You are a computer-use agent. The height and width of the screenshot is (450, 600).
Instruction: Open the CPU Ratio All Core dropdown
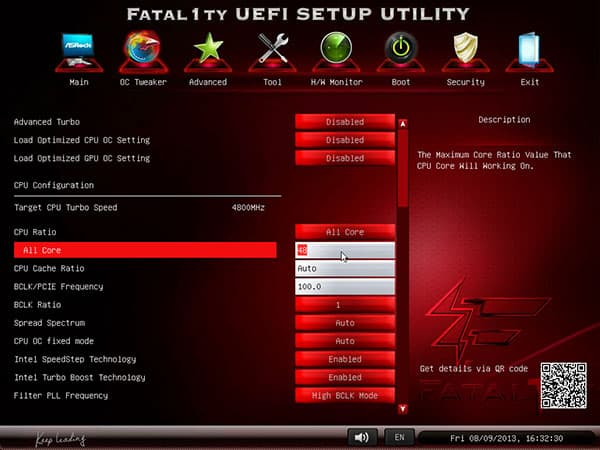tap(345, 232)
